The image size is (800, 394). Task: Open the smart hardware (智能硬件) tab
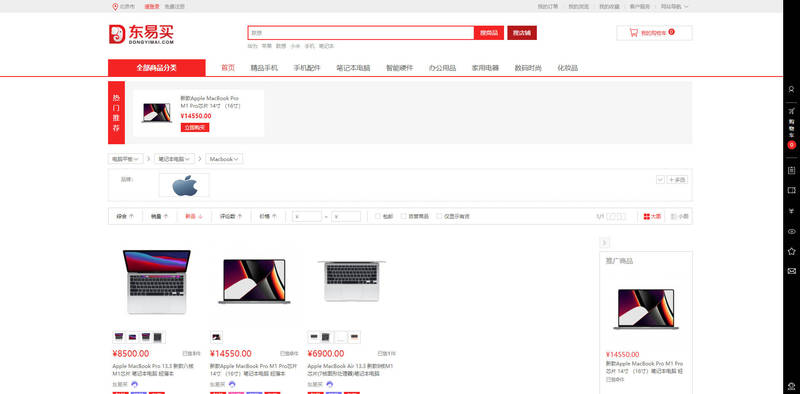(399, 68)
